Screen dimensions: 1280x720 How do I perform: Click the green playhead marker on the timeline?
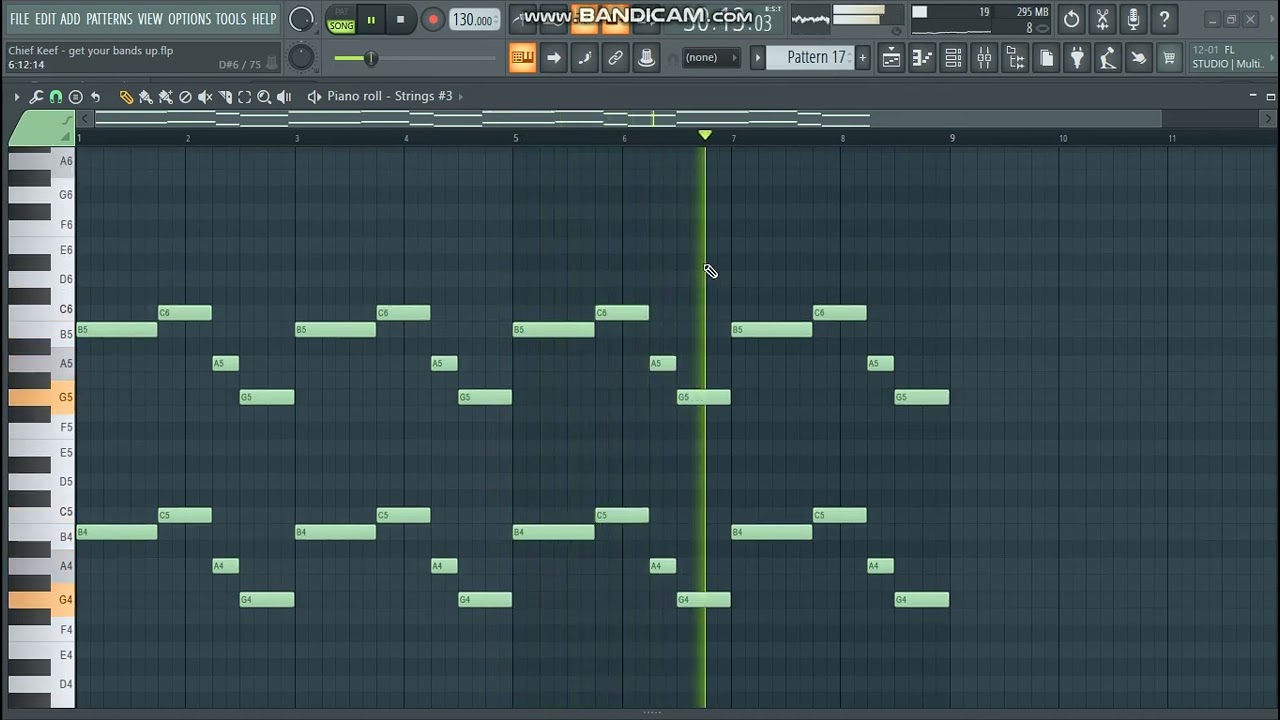pyautogui.click(x=705, y=135)
